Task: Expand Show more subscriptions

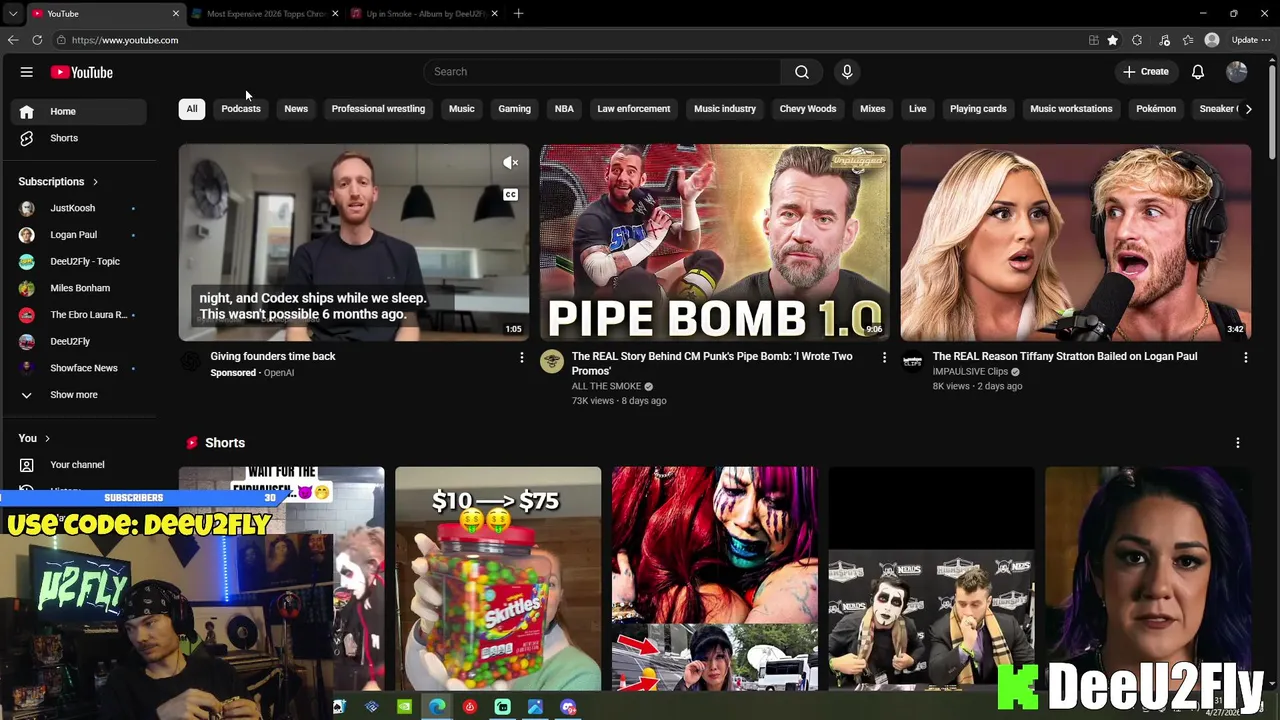Action: pyautogui.click(x=80, y=395)
